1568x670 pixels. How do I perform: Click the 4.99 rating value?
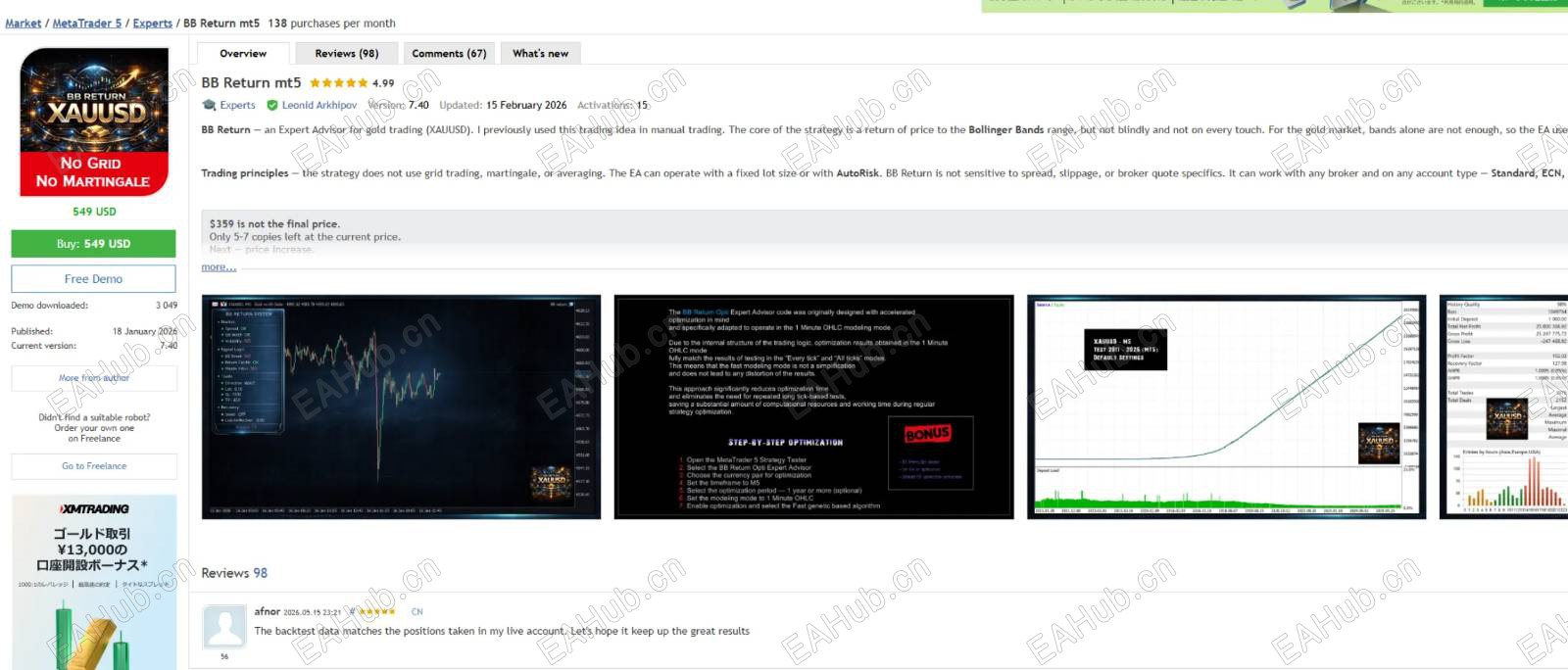[383, 83]
